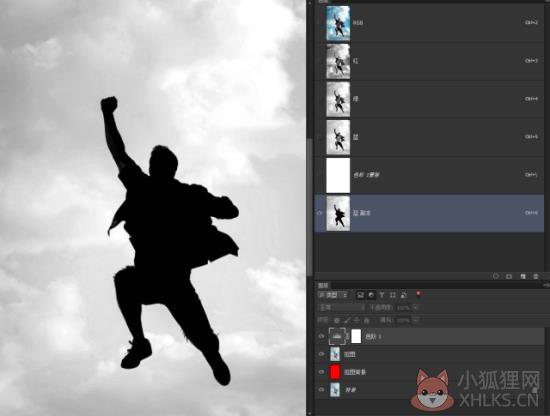Select the Red channel row
This screenshot has width=550, height=416.
pos(429,61)
